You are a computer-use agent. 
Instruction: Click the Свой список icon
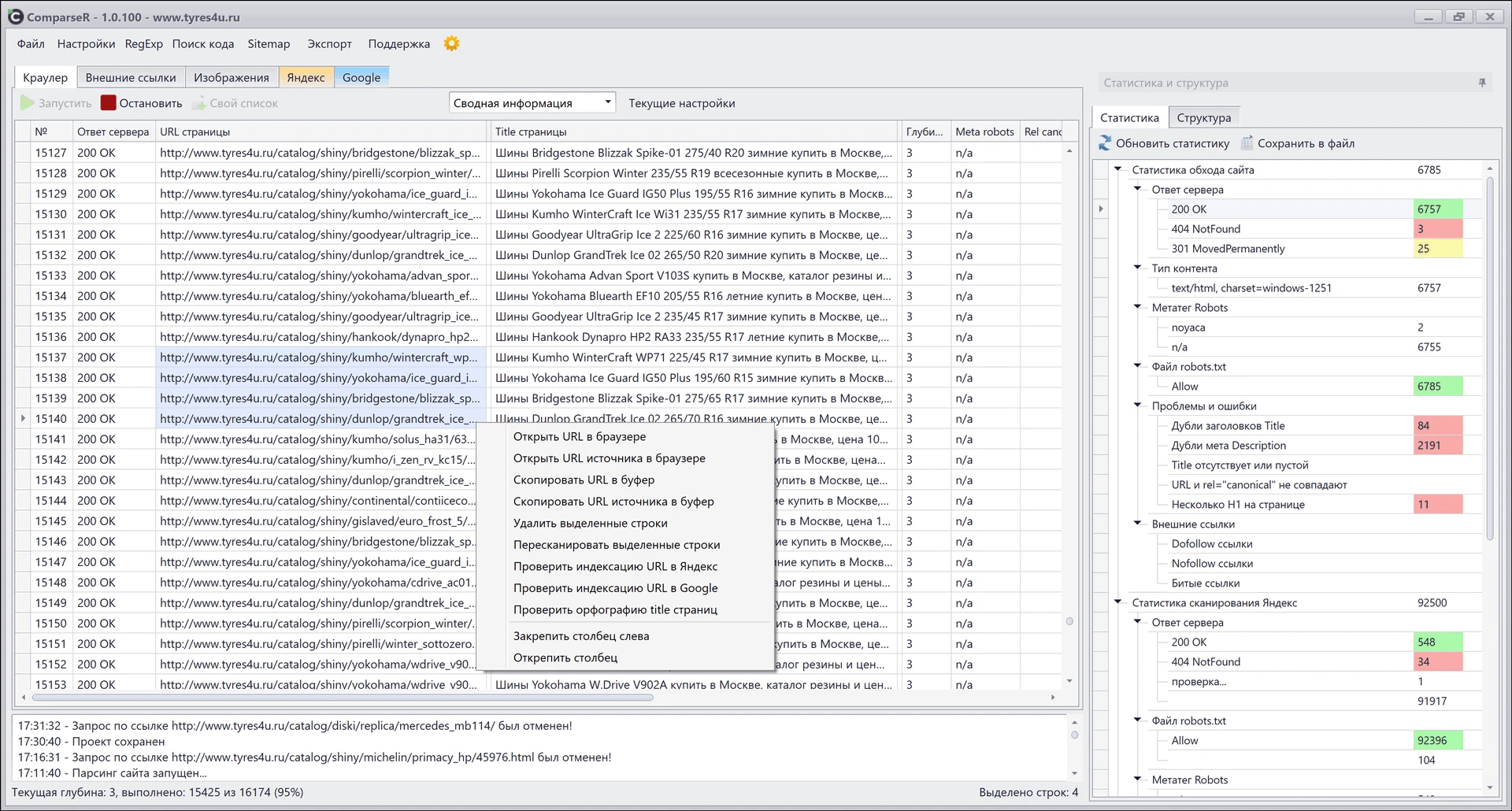point(199,103)
